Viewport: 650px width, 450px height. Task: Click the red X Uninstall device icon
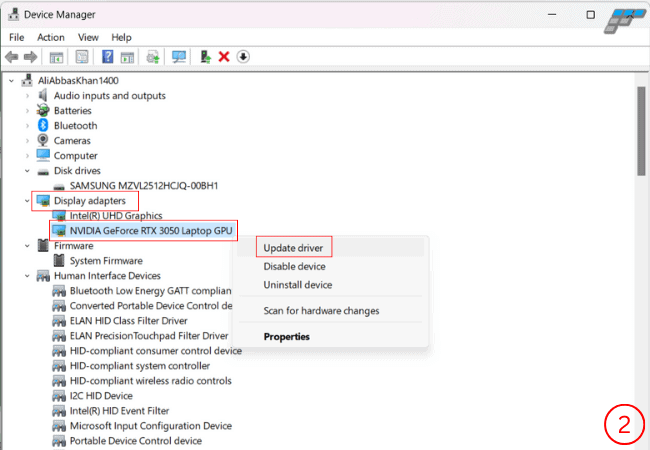coord(224,56)
